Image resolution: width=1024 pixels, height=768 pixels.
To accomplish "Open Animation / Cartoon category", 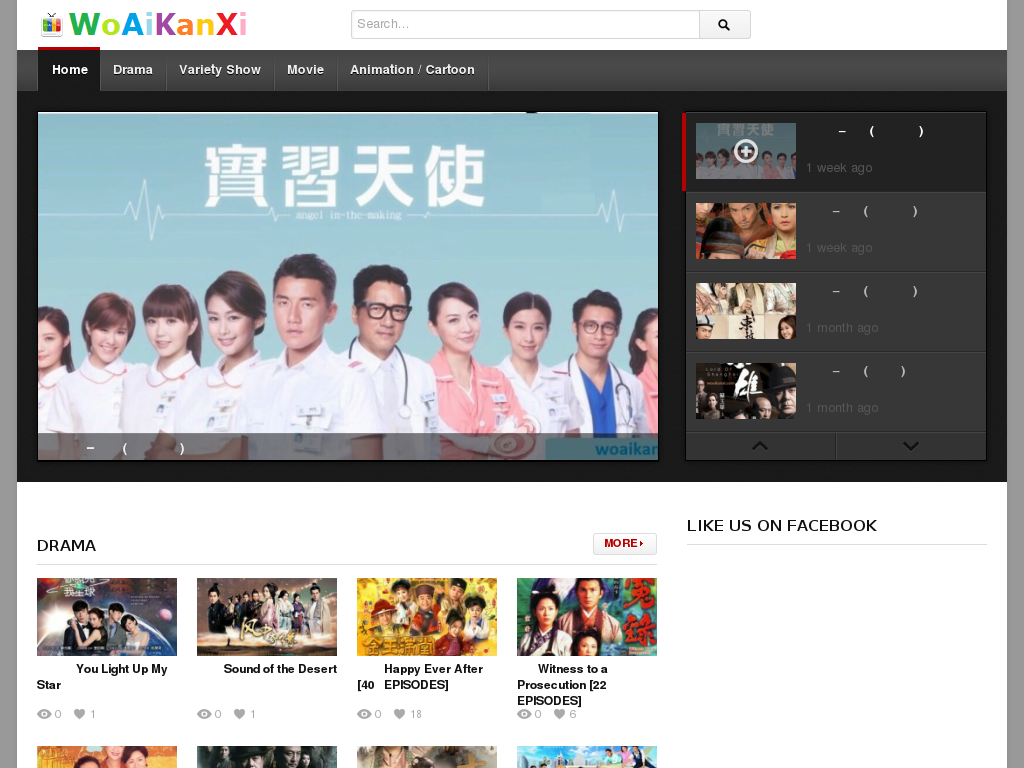I will (x=412, y=70).
